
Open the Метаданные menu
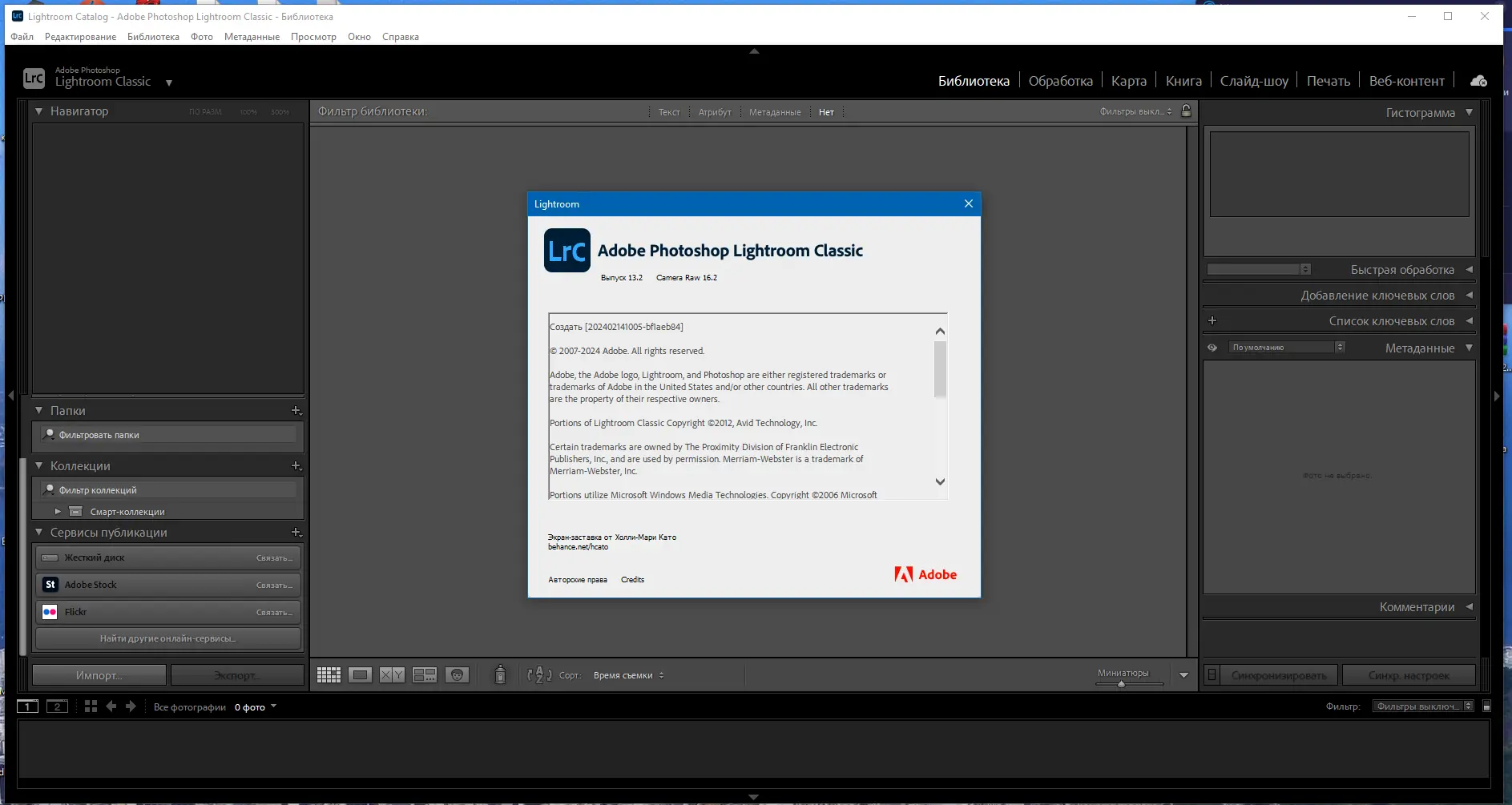(x=252, y=36)
